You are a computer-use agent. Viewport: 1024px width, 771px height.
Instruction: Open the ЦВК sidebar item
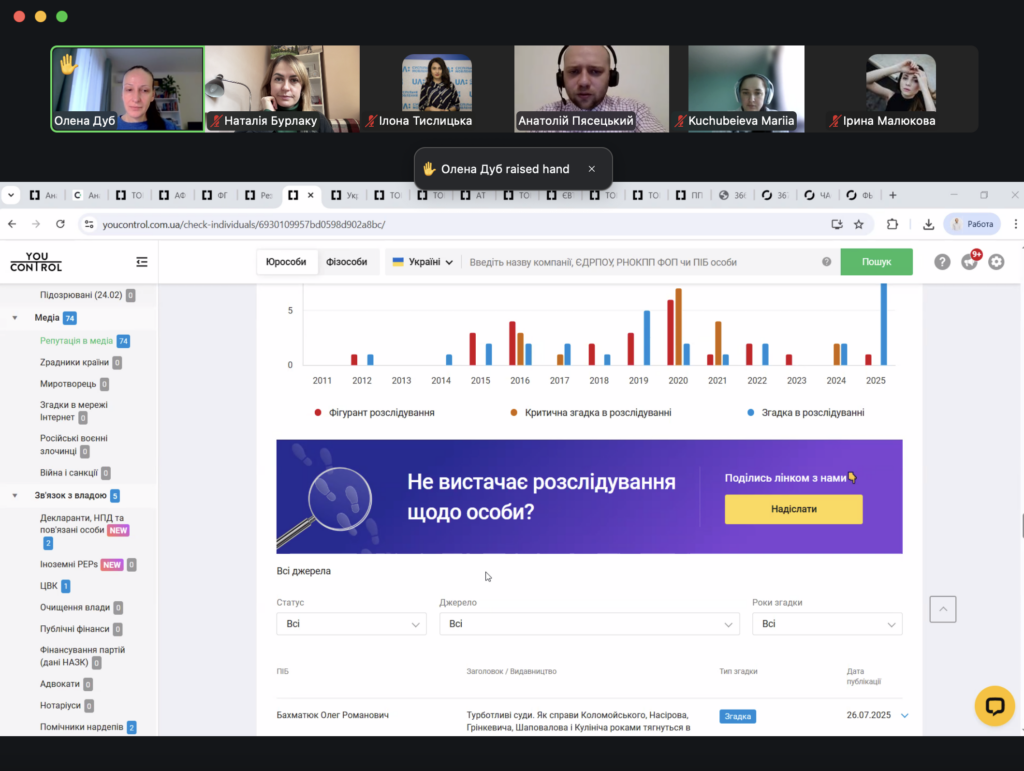tap(49, 586)
